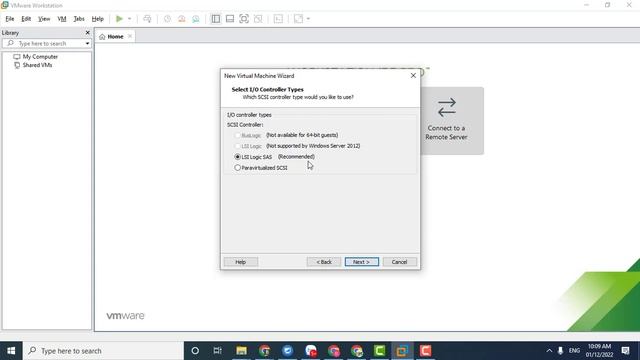Click the red recorder taskbar icon
Image resolution: width=640 pixels, height=360 pixels.
(x=425, y=351)
